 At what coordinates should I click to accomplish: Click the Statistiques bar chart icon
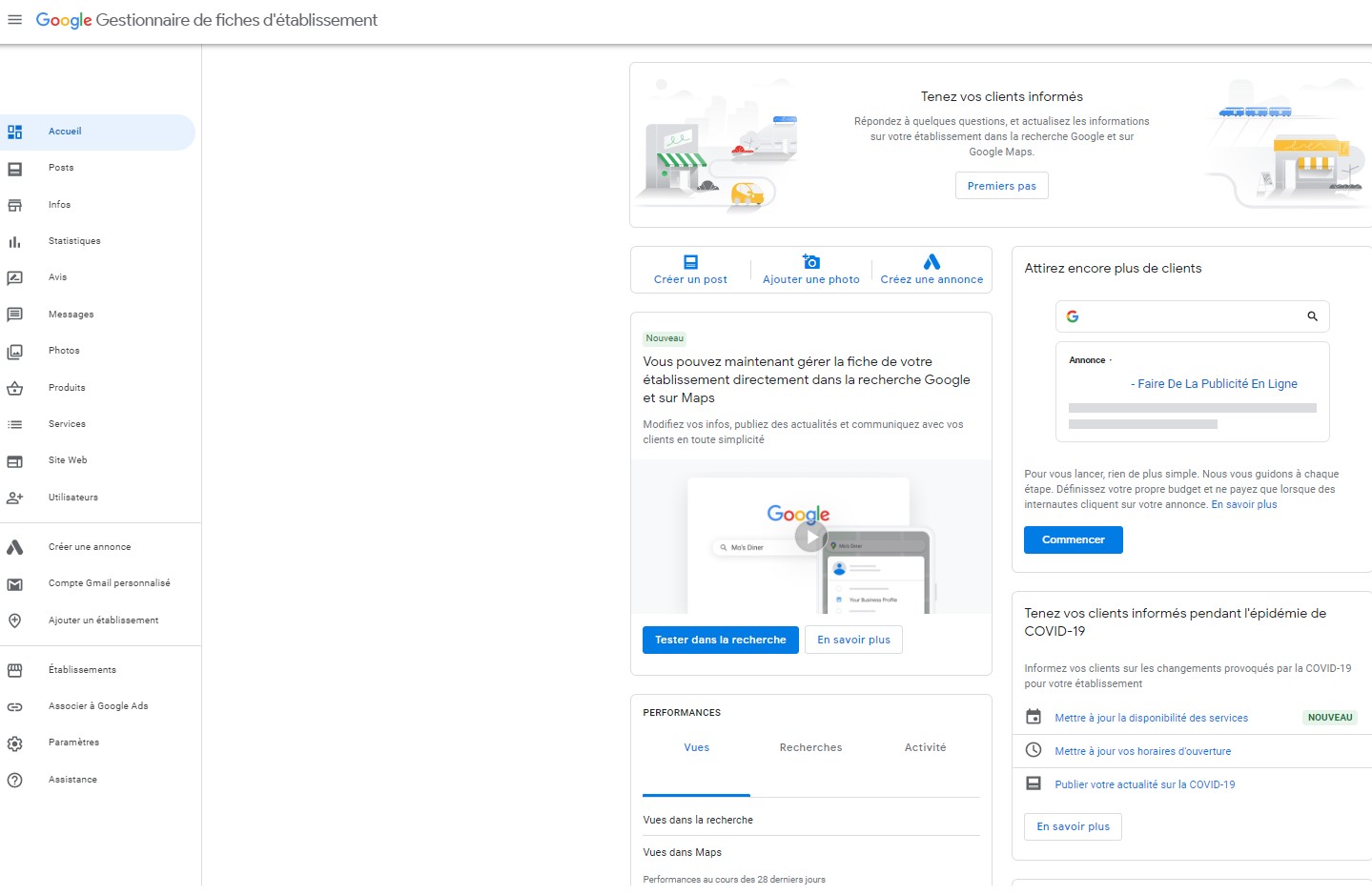[14, 242]
